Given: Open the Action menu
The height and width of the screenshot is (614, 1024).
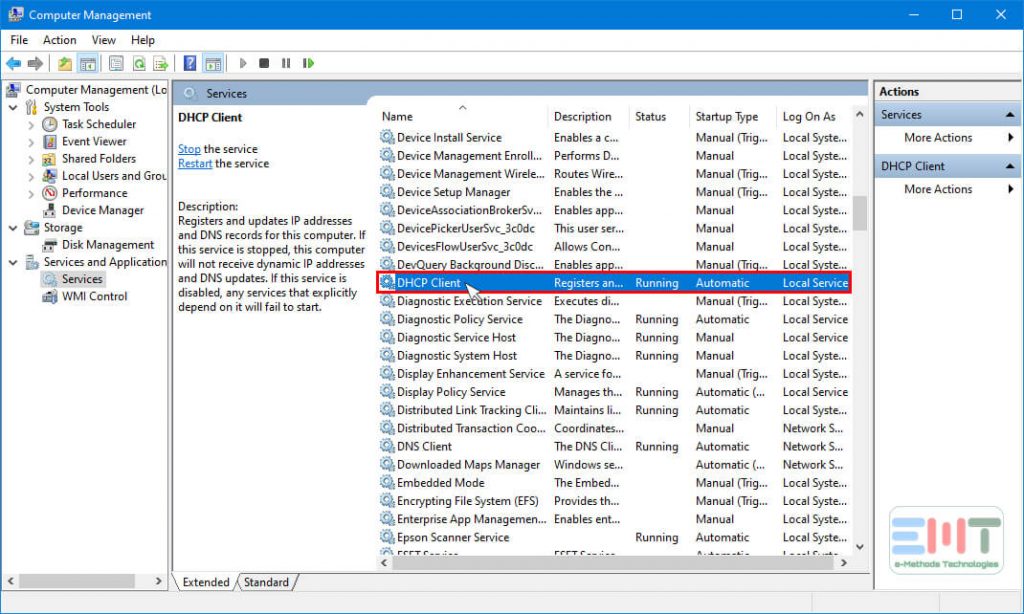Looking at the screenshot, I should pos(59,40).
